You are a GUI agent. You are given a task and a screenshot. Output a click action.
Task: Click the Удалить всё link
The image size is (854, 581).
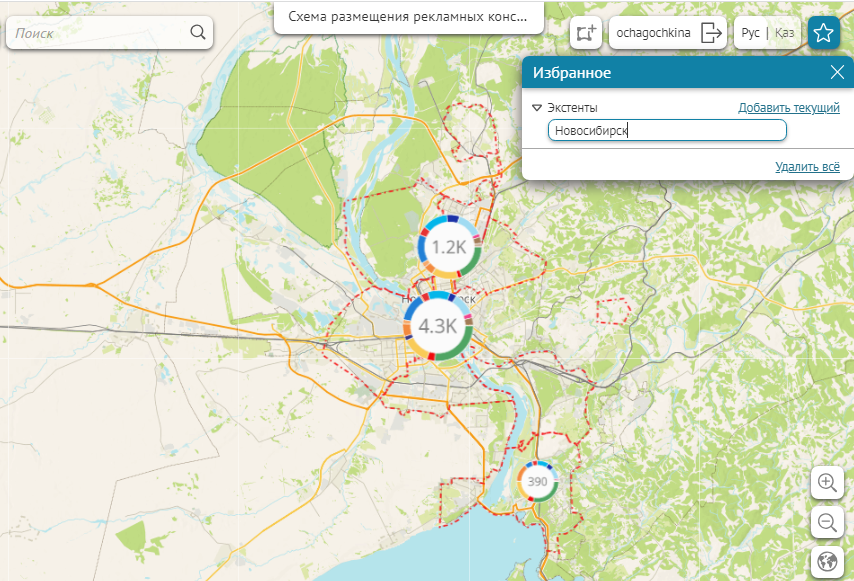[807, 167]
